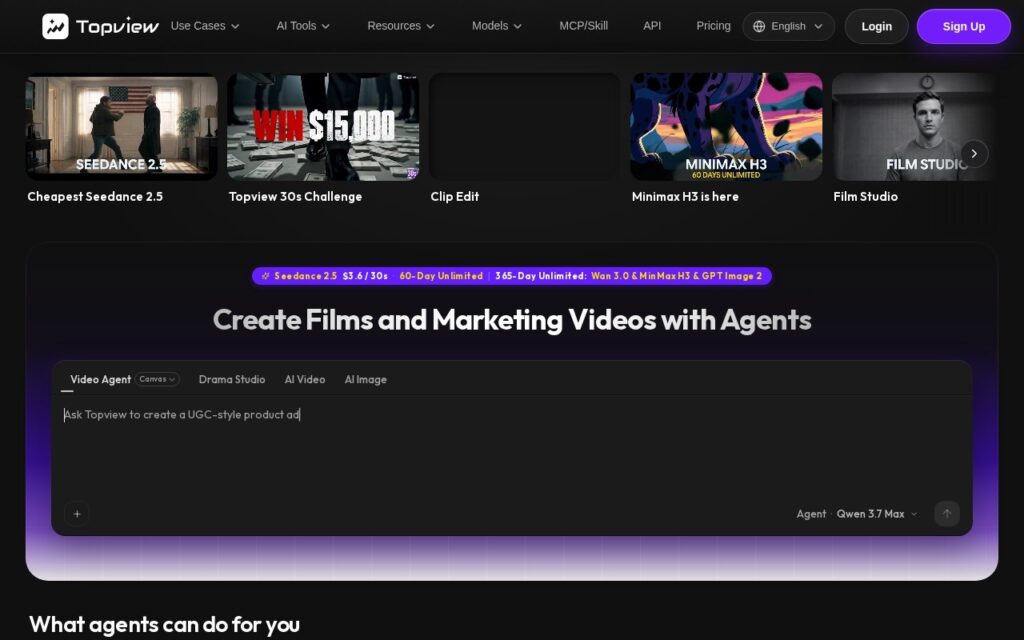Switch to the AI Image tab

point(366,379)
